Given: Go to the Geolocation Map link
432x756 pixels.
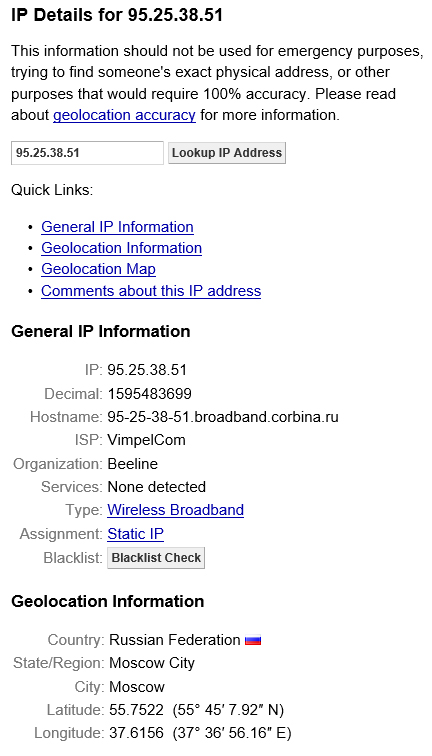Looking at the screenshot, I should 98,269.
